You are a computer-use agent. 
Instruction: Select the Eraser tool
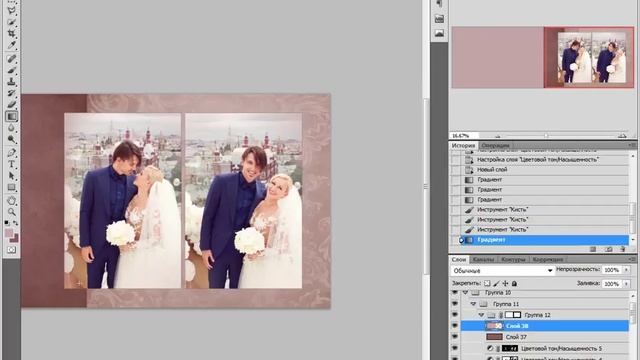point(11,105)
